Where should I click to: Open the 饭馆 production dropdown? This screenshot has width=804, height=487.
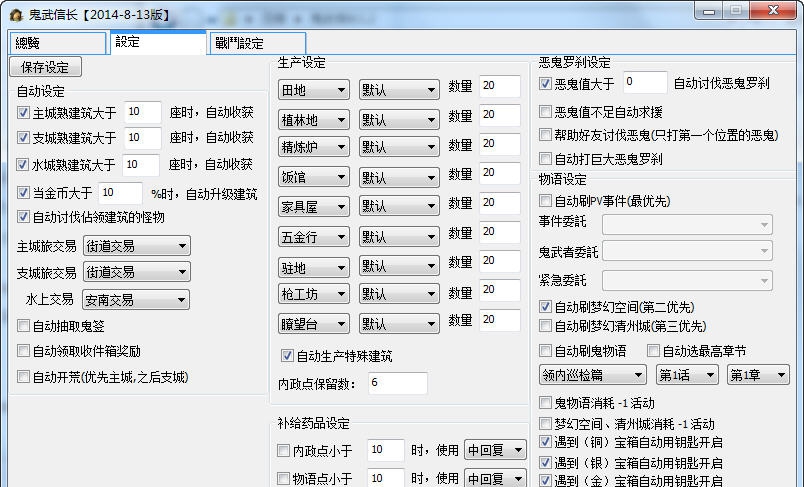(x=314, y=177)
